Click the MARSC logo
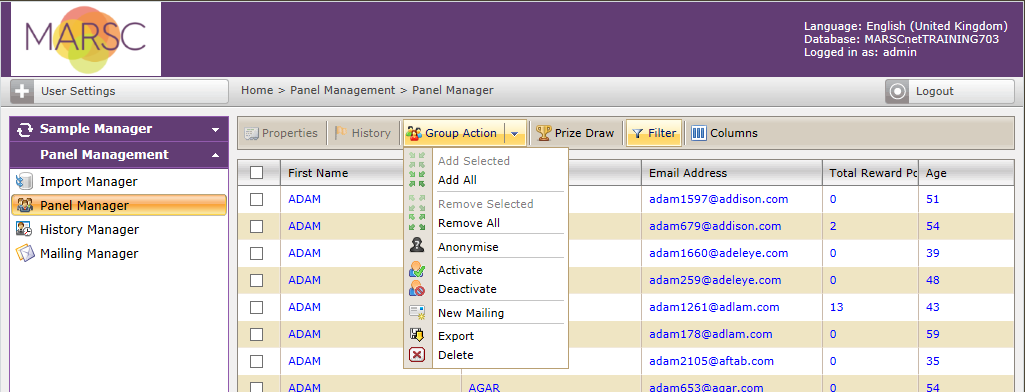Viewport: 1025px width, 392px height. (86, 39)
